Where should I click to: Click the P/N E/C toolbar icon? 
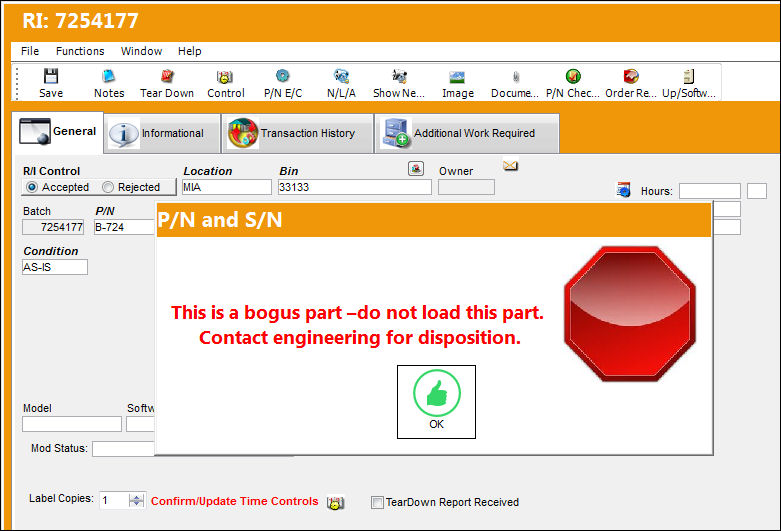[283, 76]
